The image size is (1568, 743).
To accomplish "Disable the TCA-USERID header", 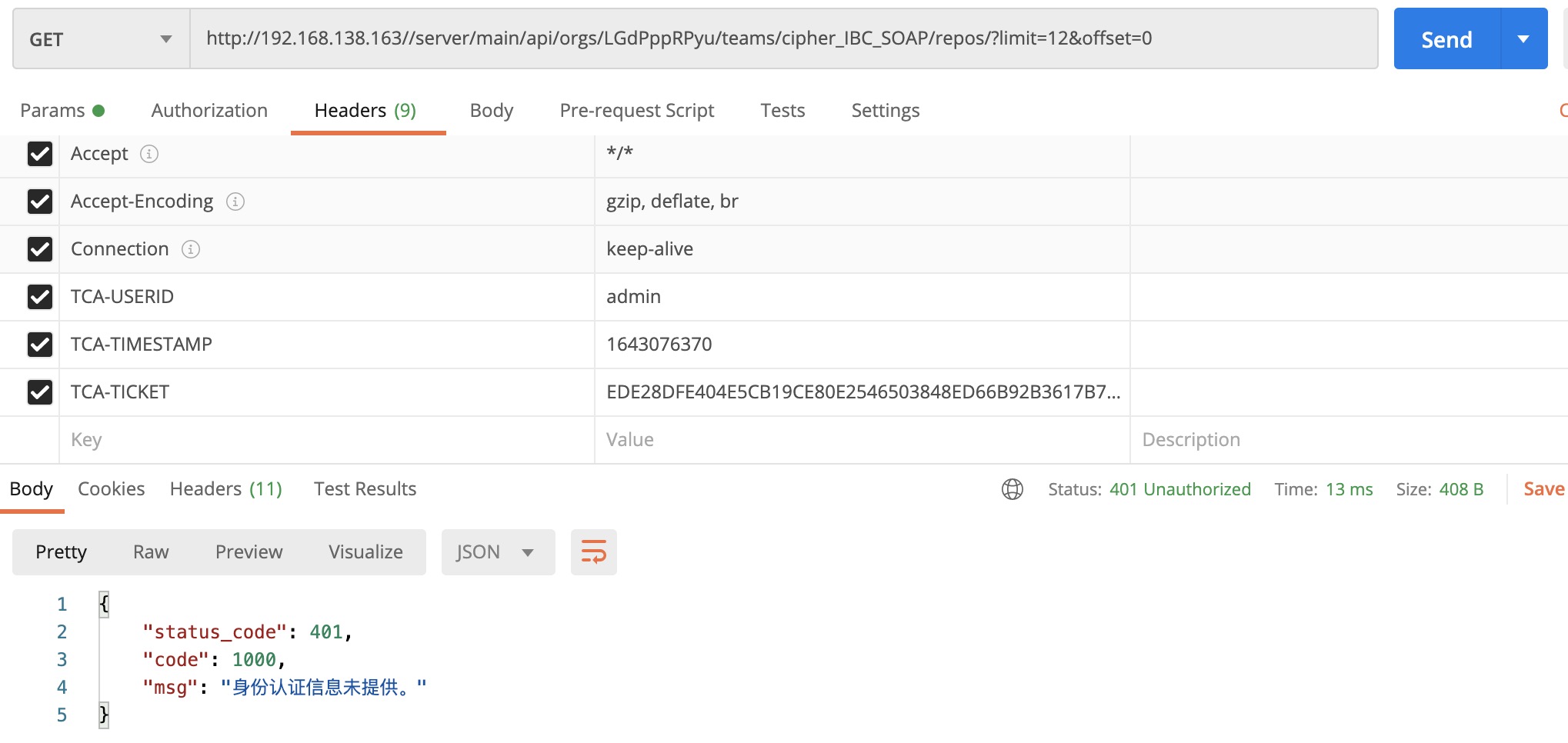I will pyautogui.click(x=40, y=297).
